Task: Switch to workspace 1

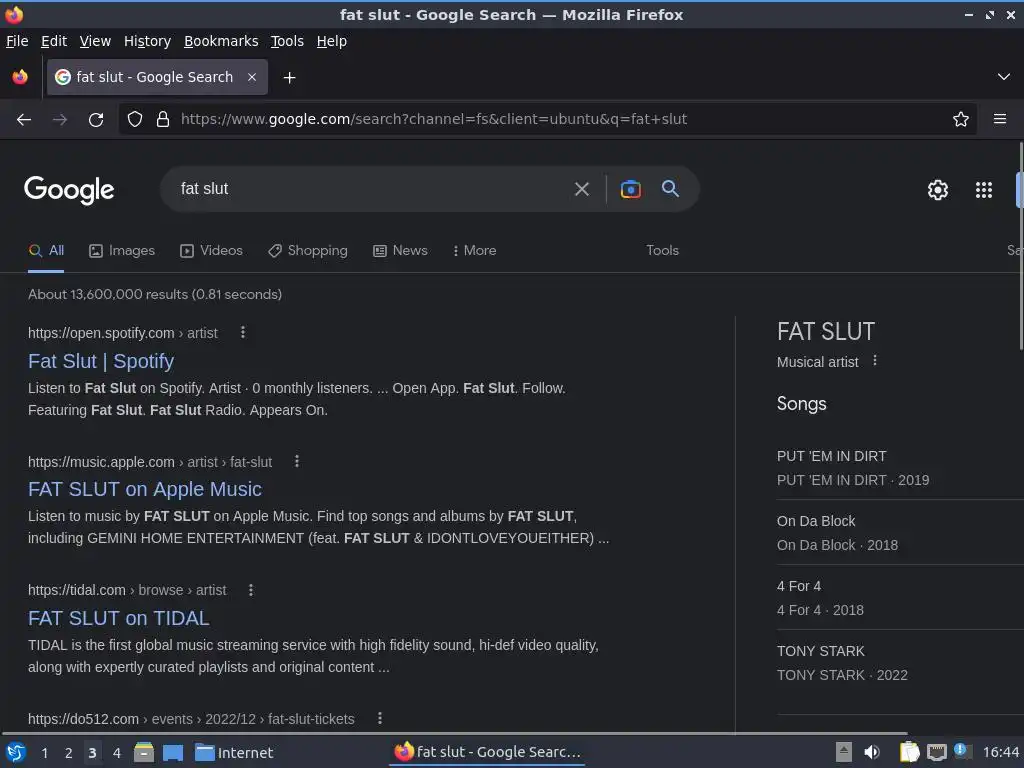Action: pos(44,753)
